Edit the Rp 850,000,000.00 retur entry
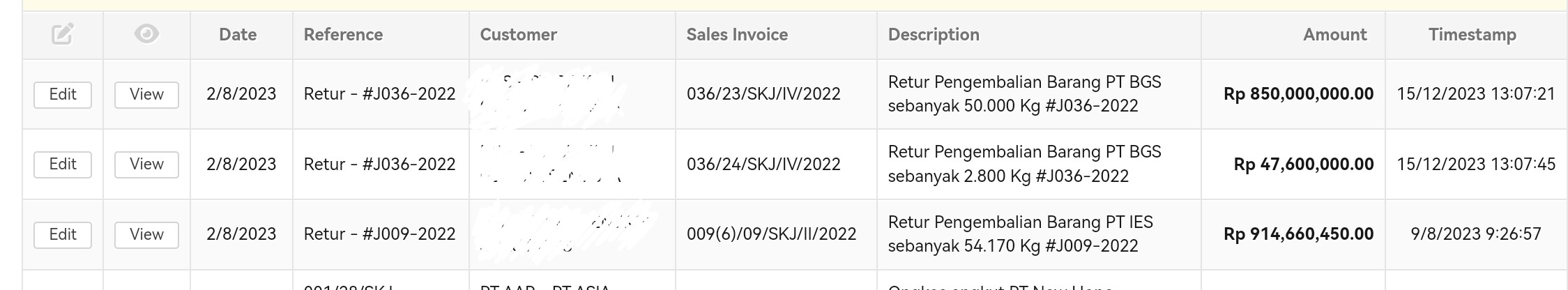 (x=63, y=95)
